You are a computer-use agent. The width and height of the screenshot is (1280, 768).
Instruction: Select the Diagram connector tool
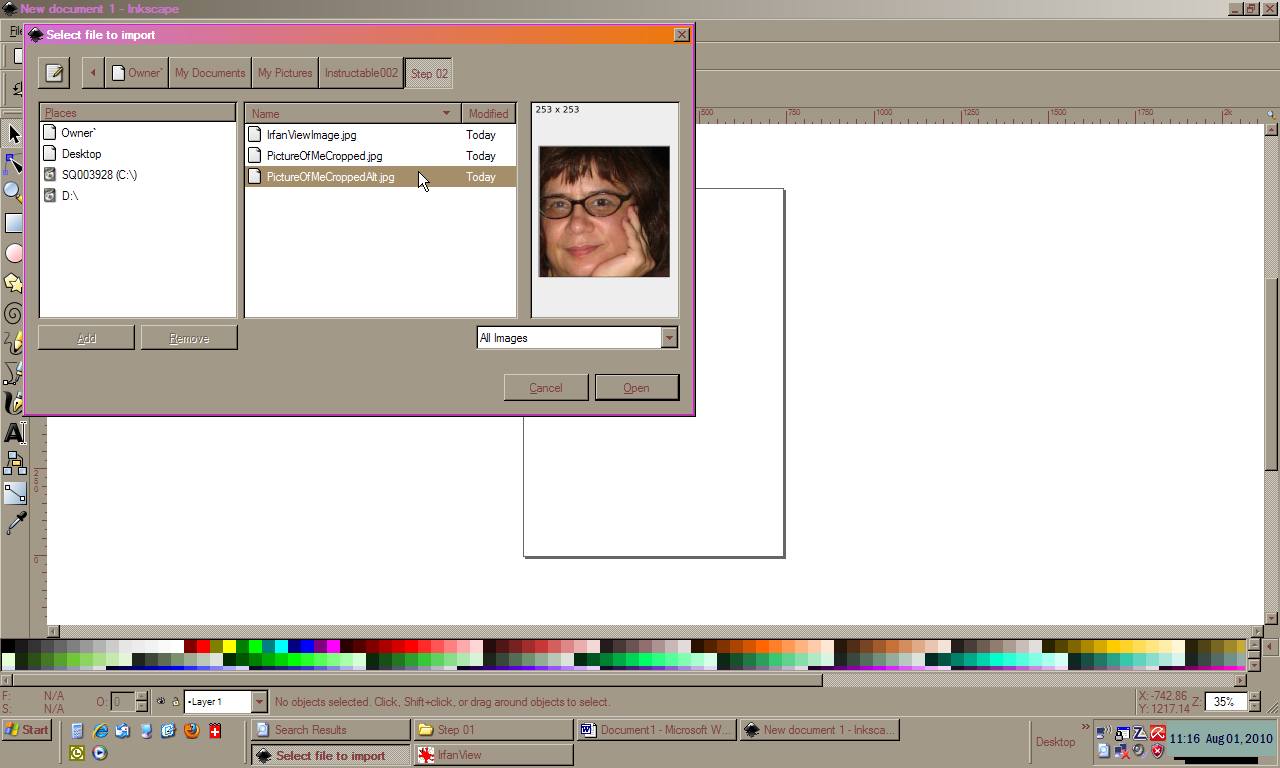point(14,463)
